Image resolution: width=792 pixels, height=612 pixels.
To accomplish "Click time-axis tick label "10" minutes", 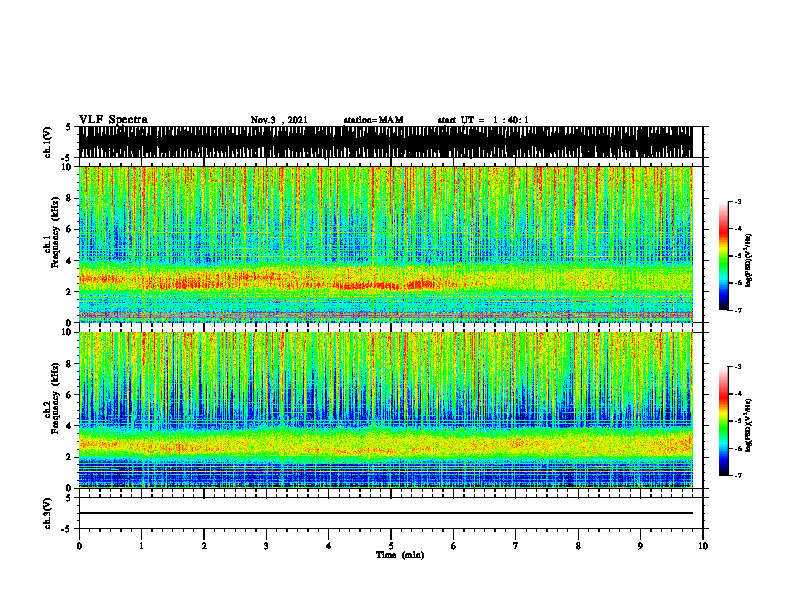I will [703, 546].
